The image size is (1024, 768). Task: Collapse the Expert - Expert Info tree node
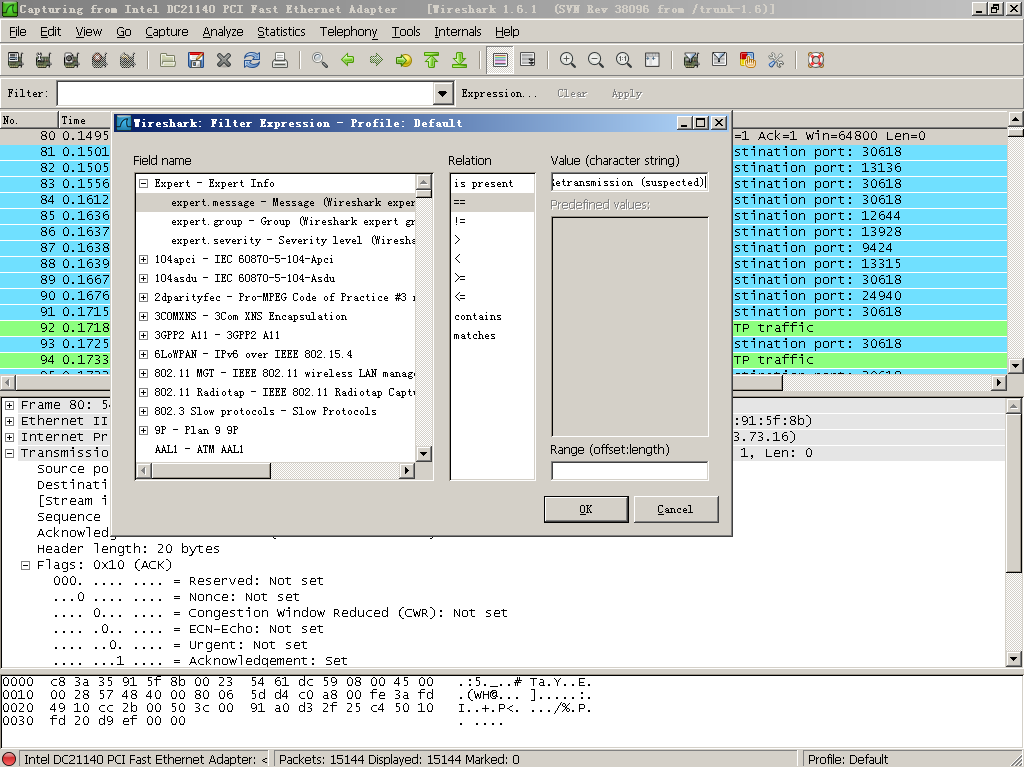tap(144, 184)
